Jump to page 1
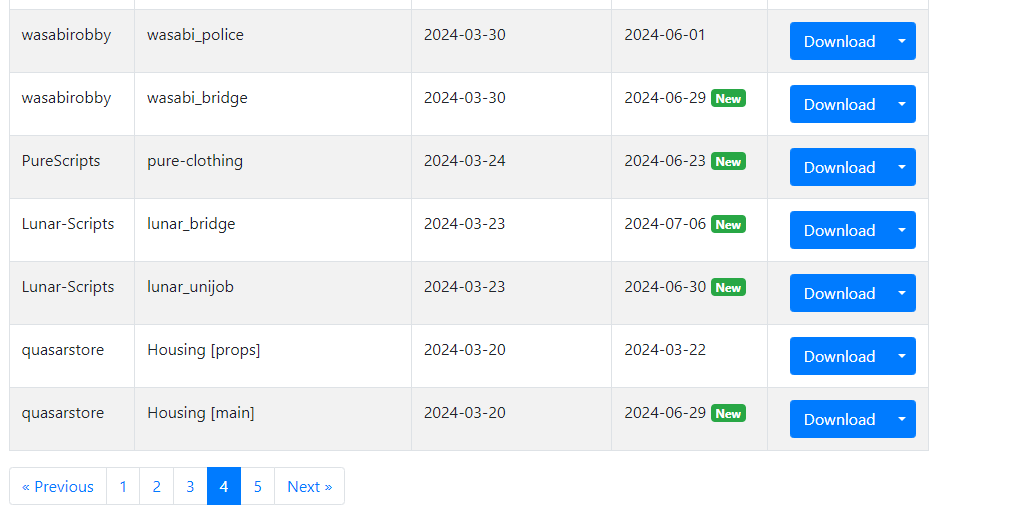Screen dimensions: 1022x514 point(123,487)
